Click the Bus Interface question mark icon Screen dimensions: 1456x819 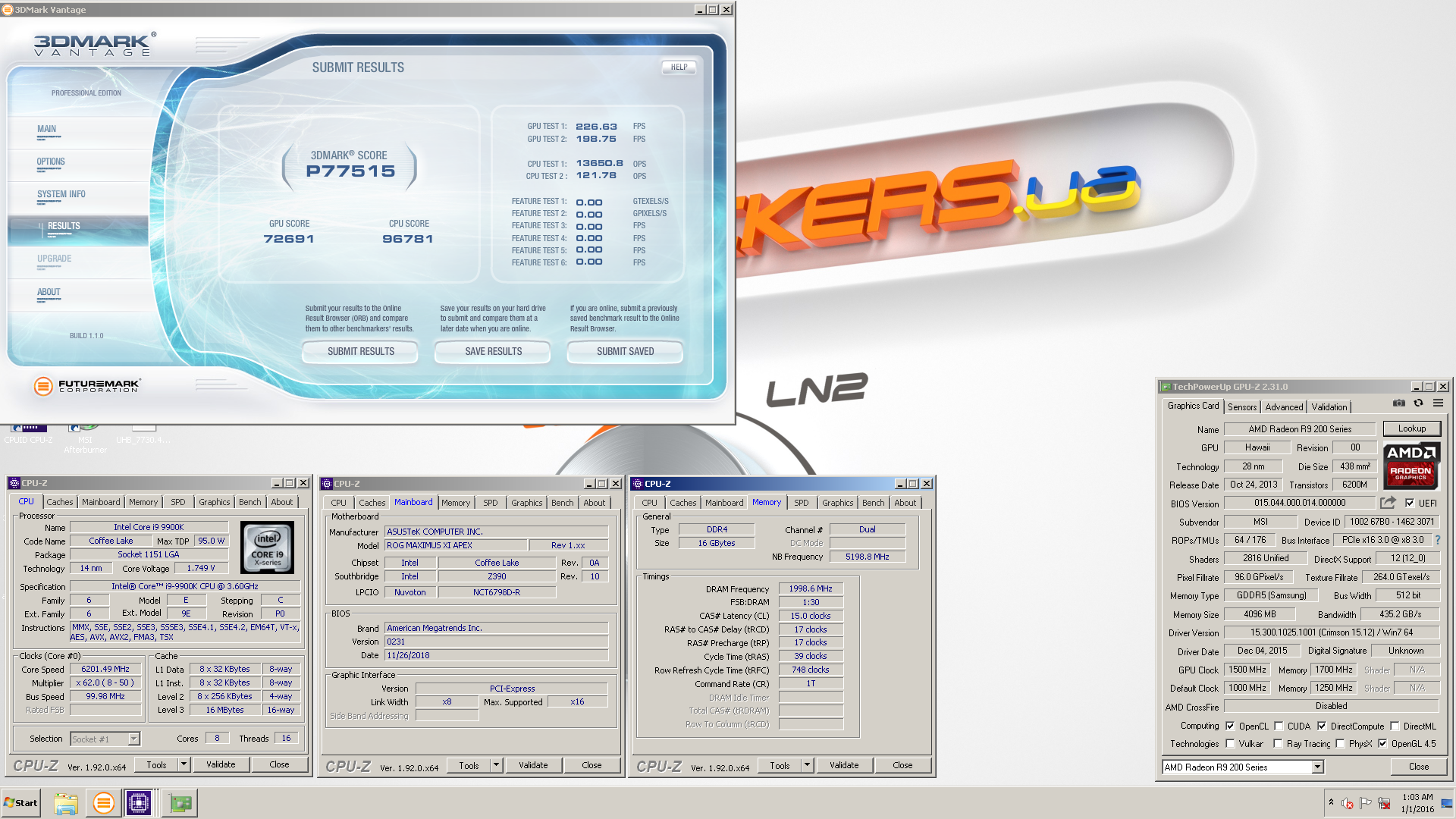(1437, 540)
